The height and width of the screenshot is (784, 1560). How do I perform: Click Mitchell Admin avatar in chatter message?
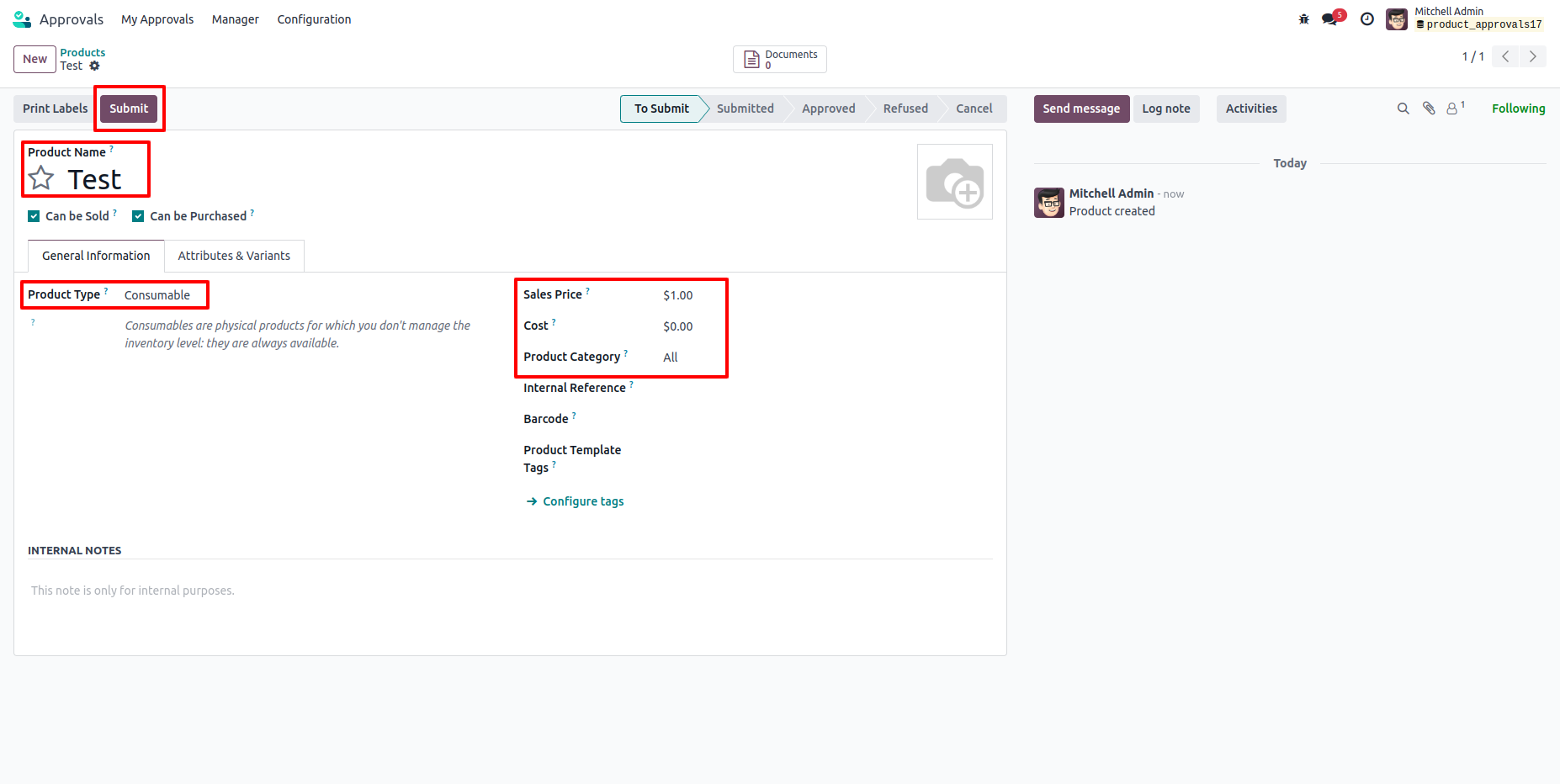tap(1049, 203)
